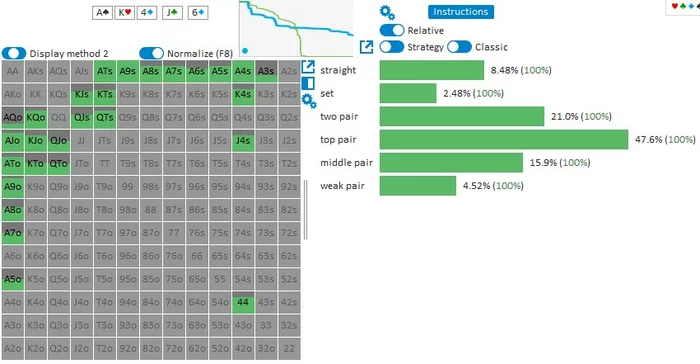Open gear settings beside hand matrix

[x=309, y=100]
